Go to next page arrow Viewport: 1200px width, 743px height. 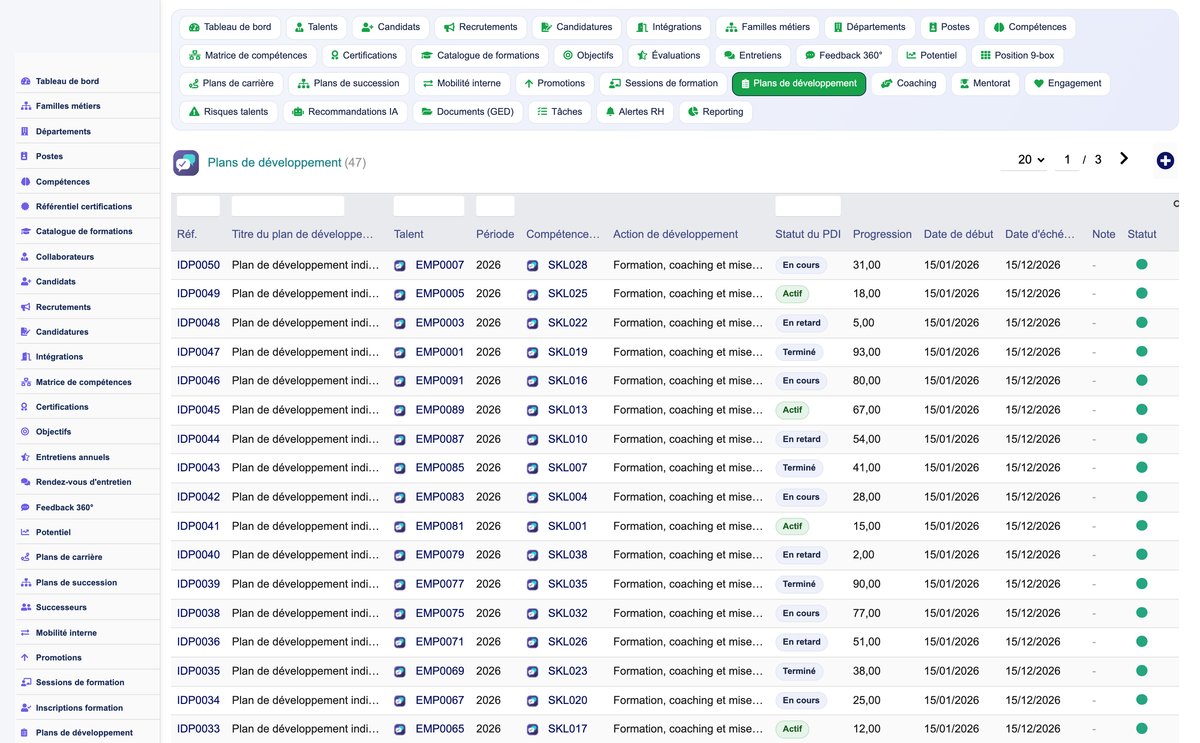1124,159
